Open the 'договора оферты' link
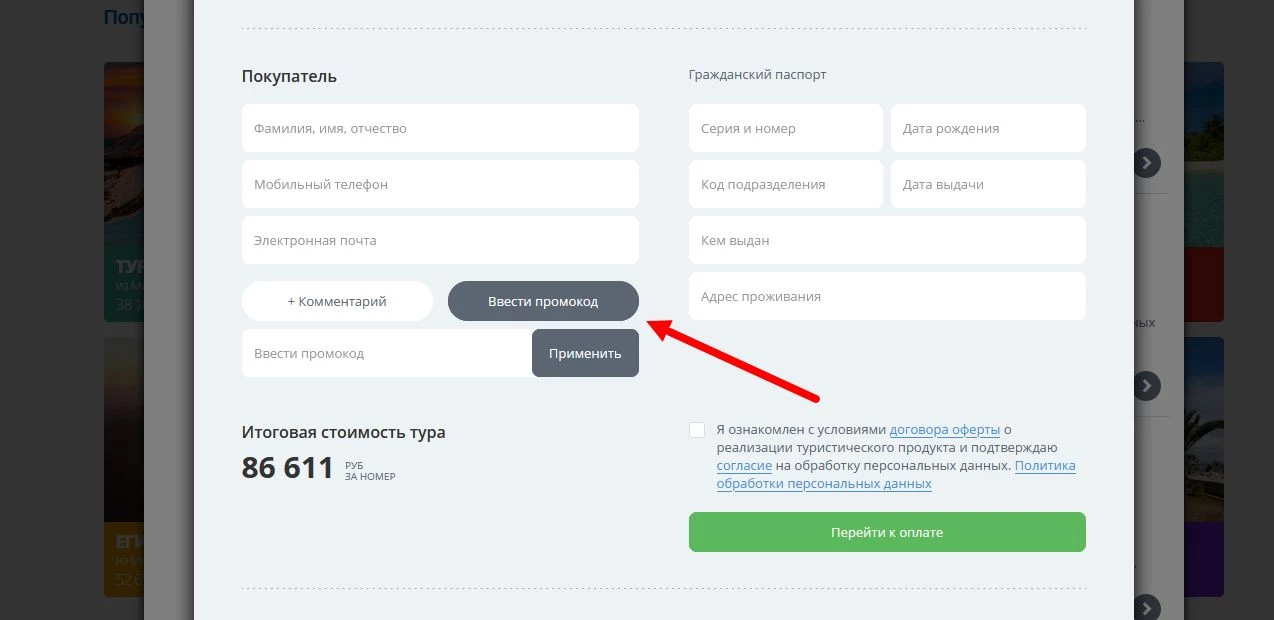1274x620 pixels. coord(944,430)
